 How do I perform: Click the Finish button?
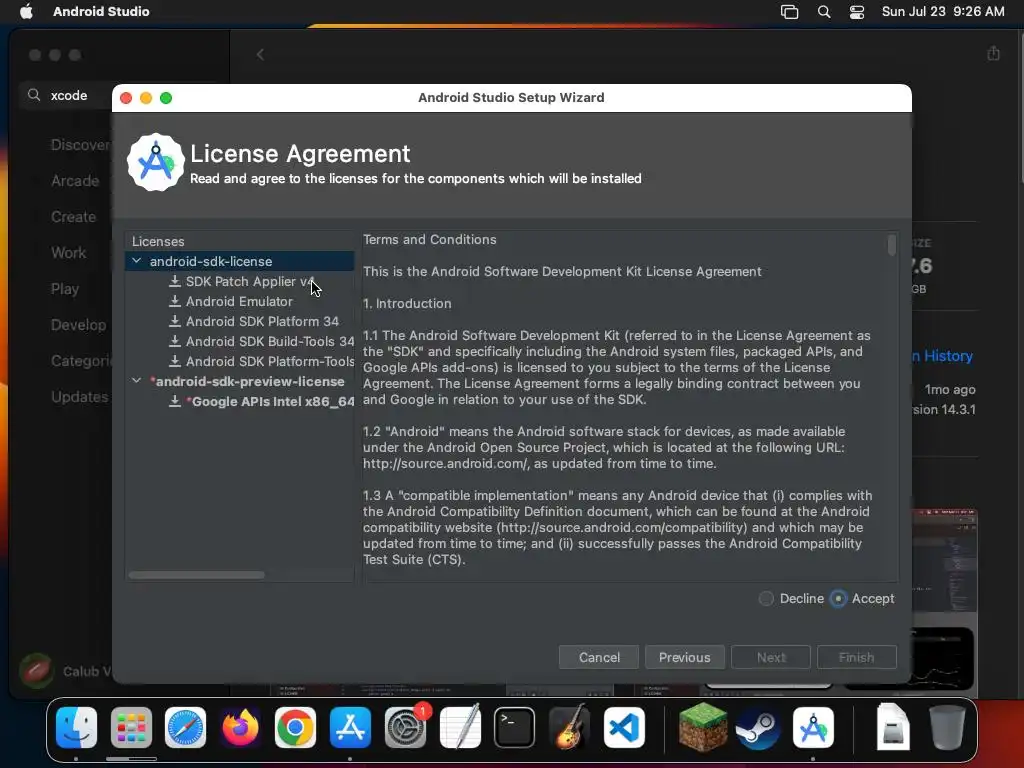pyautogui.click(x=857, y=657)
